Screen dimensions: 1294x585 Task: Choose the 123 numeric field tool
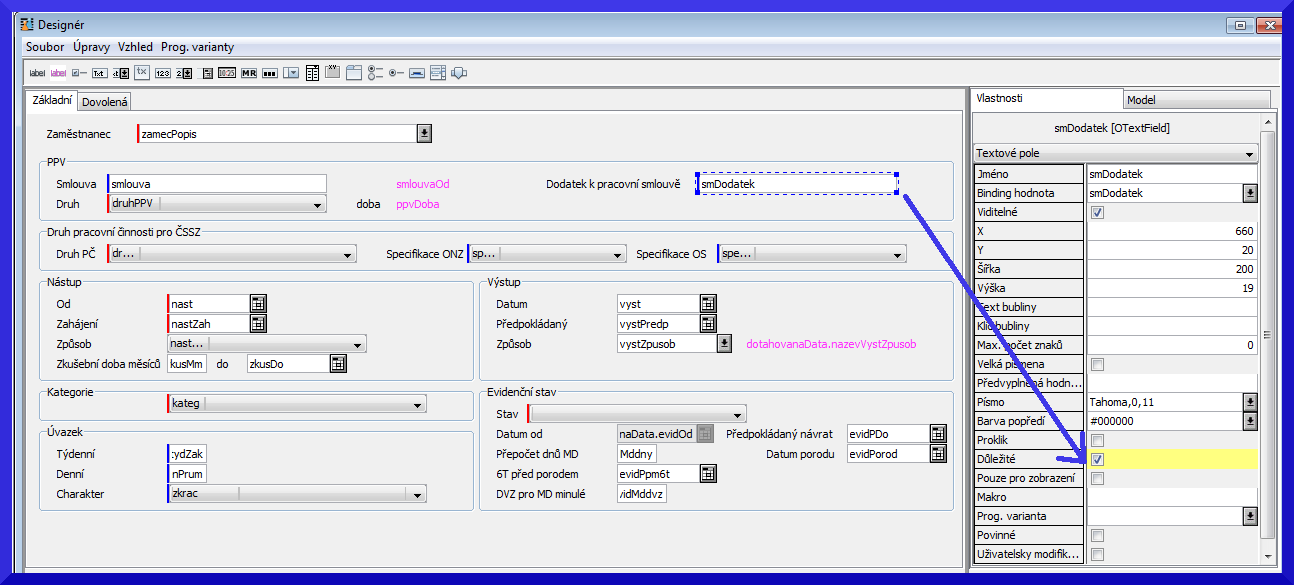click(163, 73)
